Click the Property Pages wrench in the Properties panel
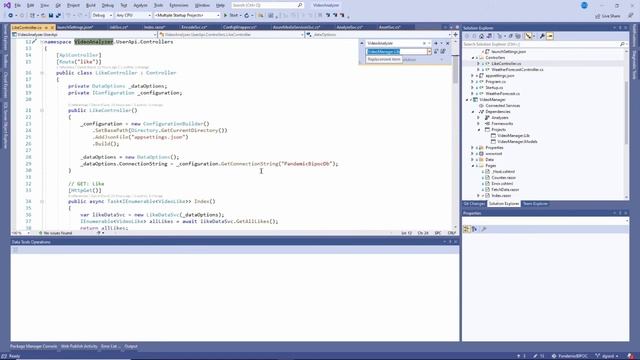 point(484,229)
